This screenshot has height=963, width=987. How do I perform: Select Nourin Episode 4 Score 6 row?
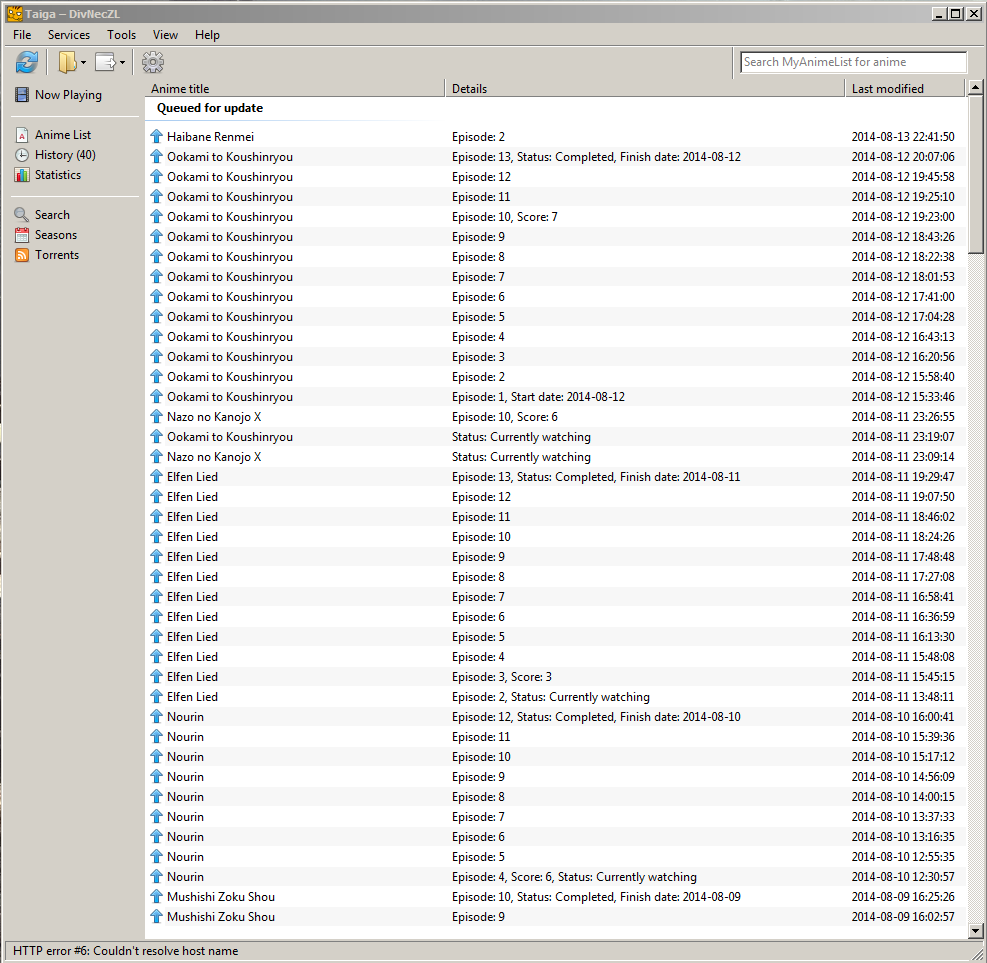(556, 877)
